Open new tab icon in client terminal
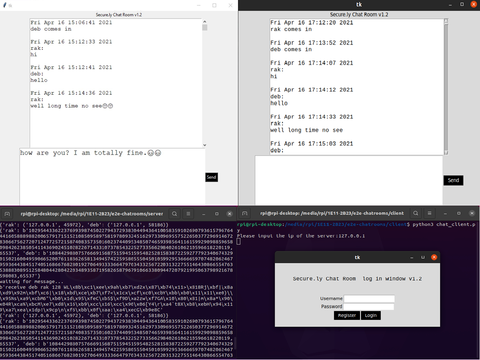Viewport: 480px width, 360px height. tap(245, 213)
